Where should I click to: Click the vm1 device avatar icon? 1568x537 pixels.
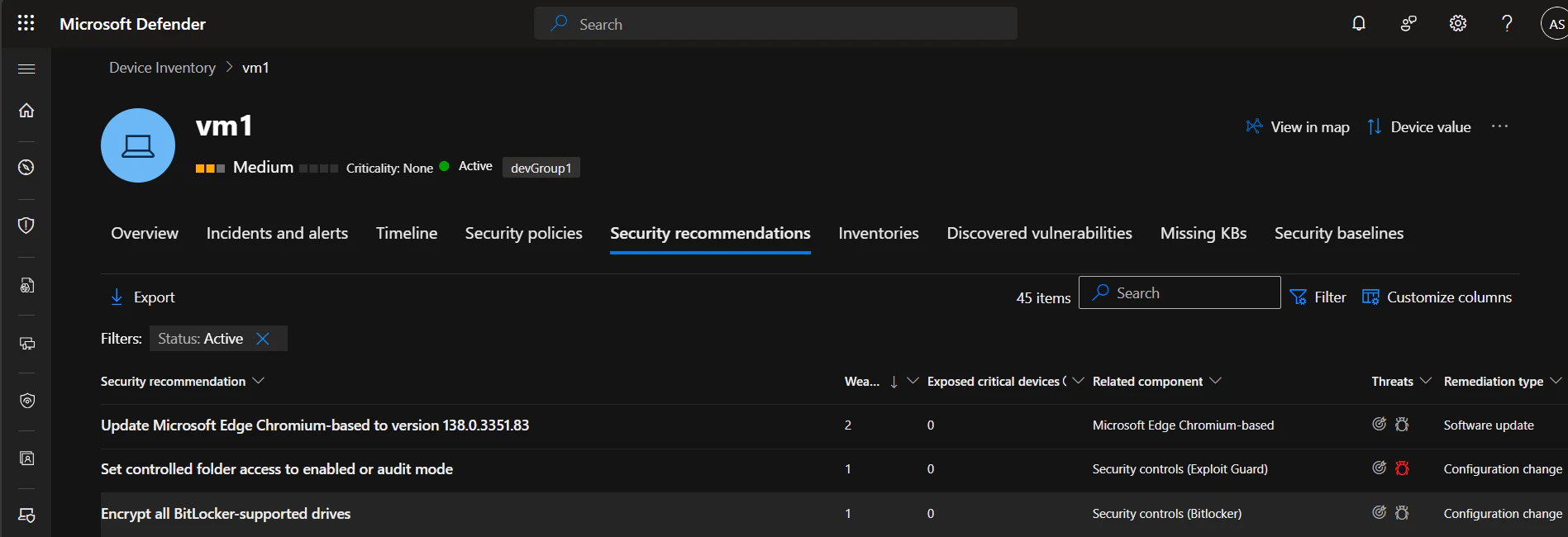pyautogui.click(x=138, y=145)
